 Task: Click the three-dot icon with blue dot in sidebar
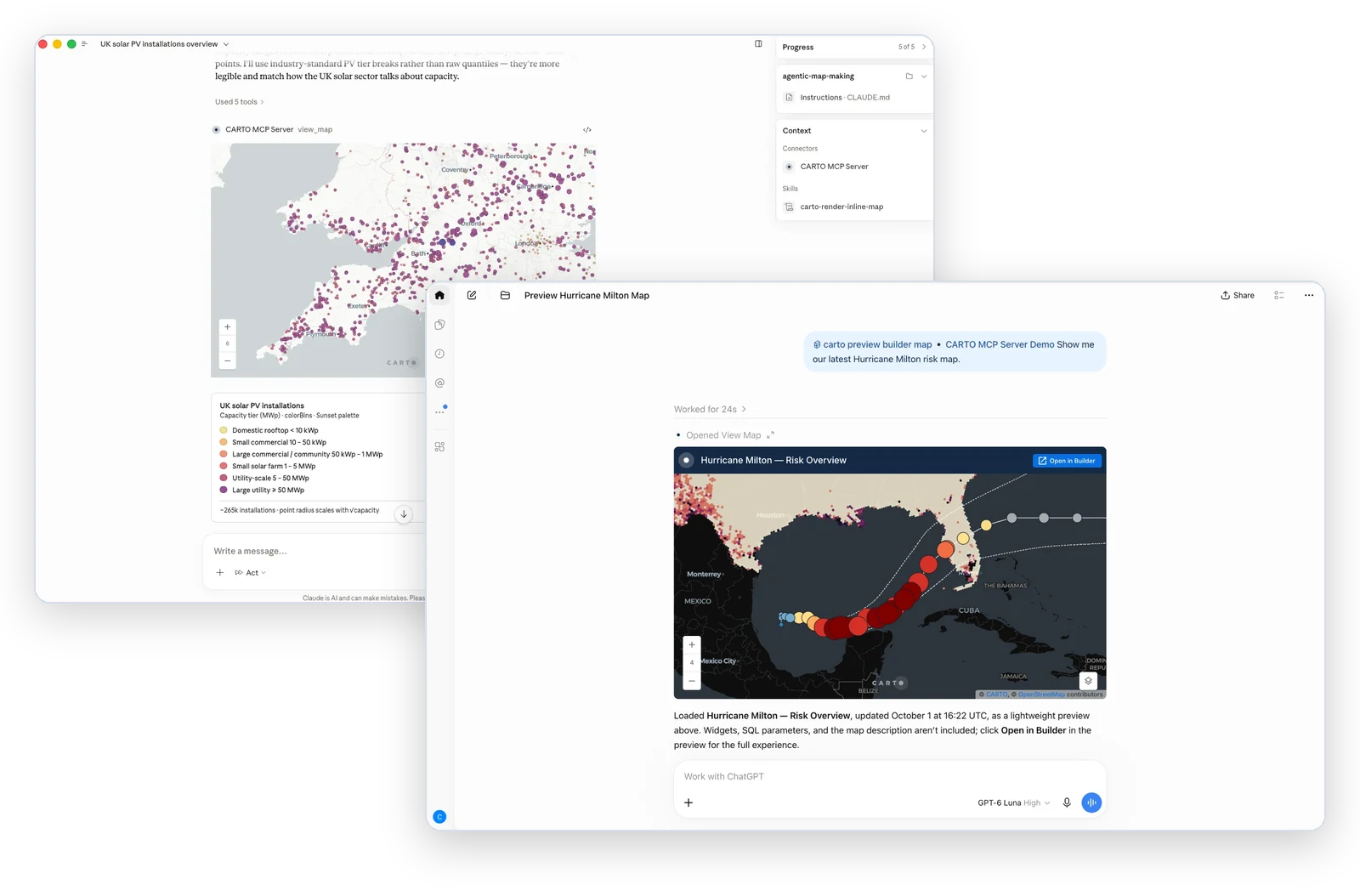coord(440,411)
